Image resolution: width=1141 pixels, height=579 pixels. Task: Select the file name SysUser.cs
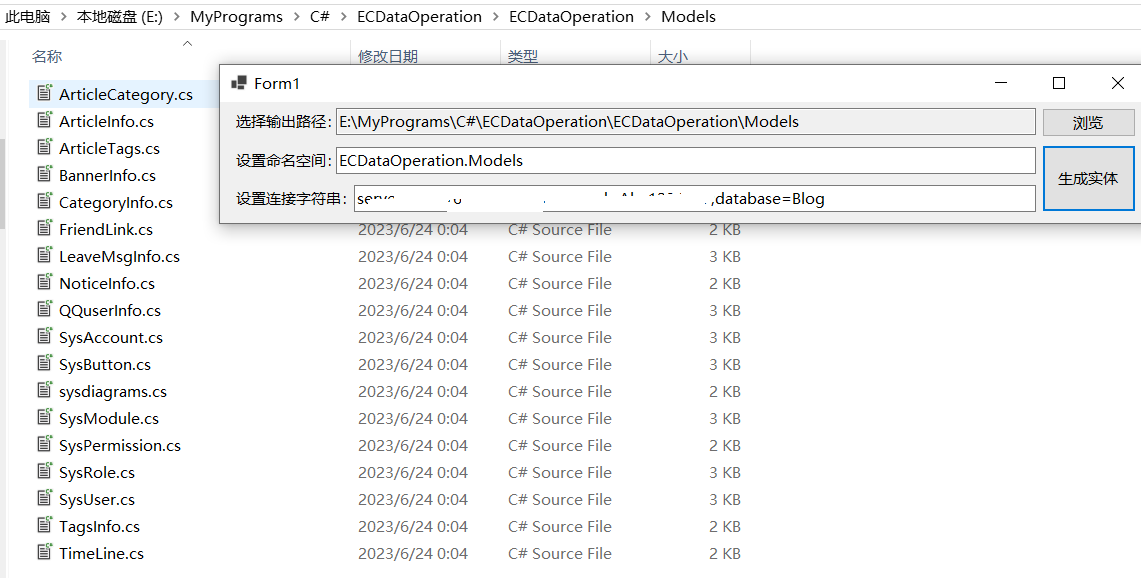(97, 499)
